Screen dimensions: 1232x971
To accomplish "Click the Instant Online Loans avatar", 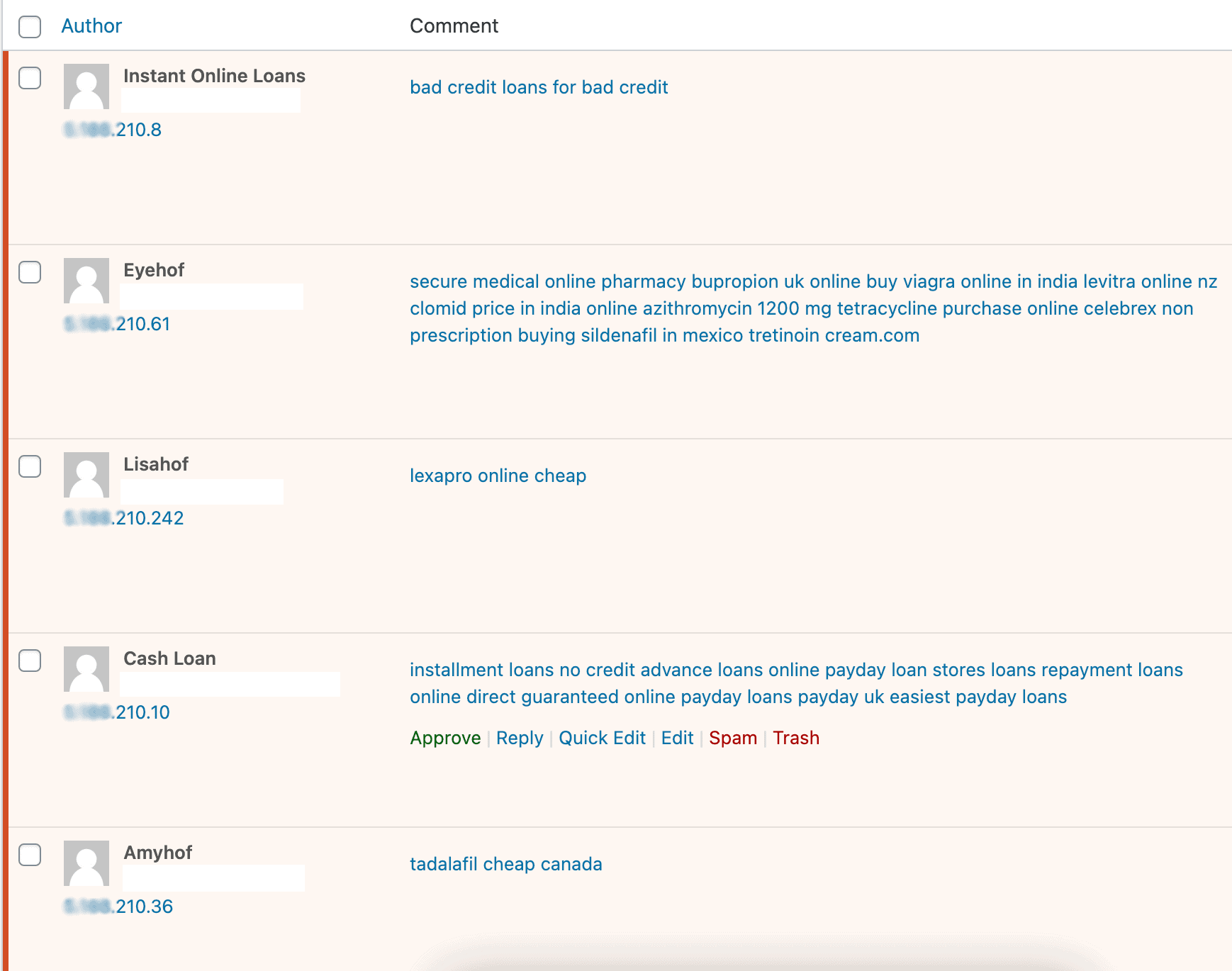I will 86,86.
